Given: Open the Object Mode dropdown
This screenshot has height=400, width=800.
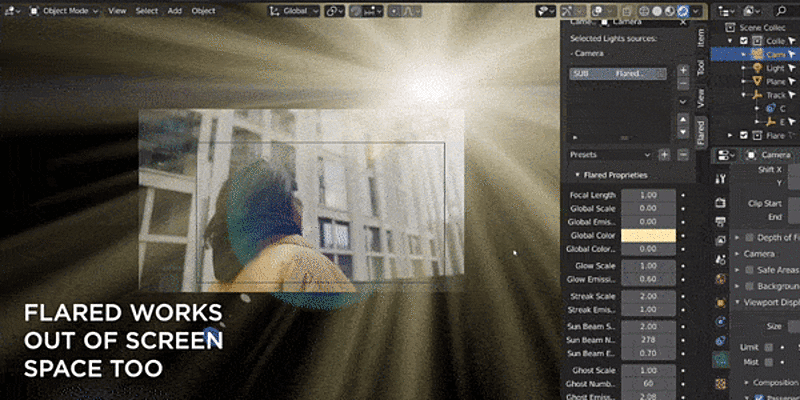Looking at the screenshot, I should pos(64,11).
